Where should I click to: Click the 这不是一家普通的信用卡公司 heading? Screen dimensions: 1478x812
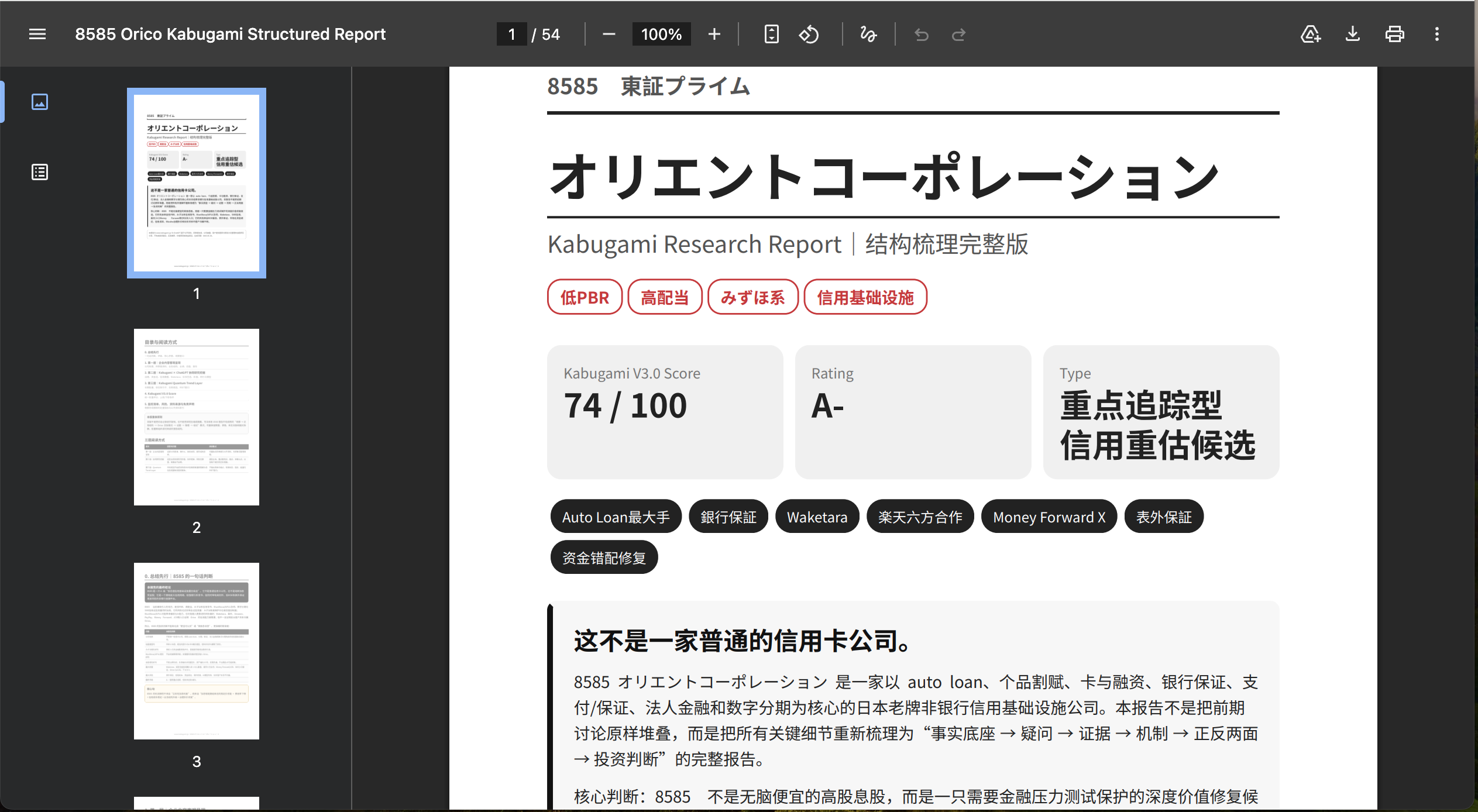(x=743, y=641)
